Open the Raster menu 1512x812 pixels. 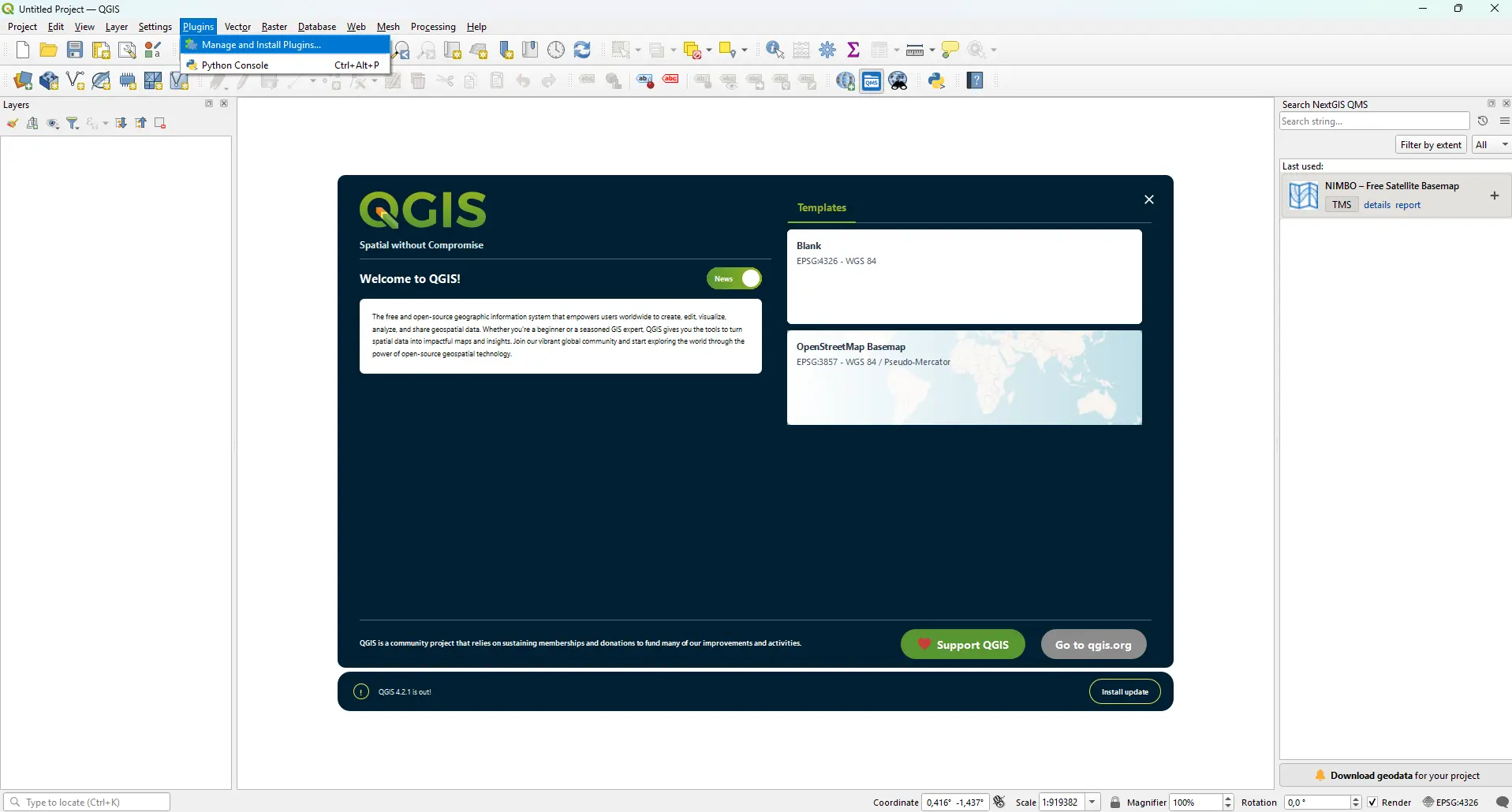point(274,27)
